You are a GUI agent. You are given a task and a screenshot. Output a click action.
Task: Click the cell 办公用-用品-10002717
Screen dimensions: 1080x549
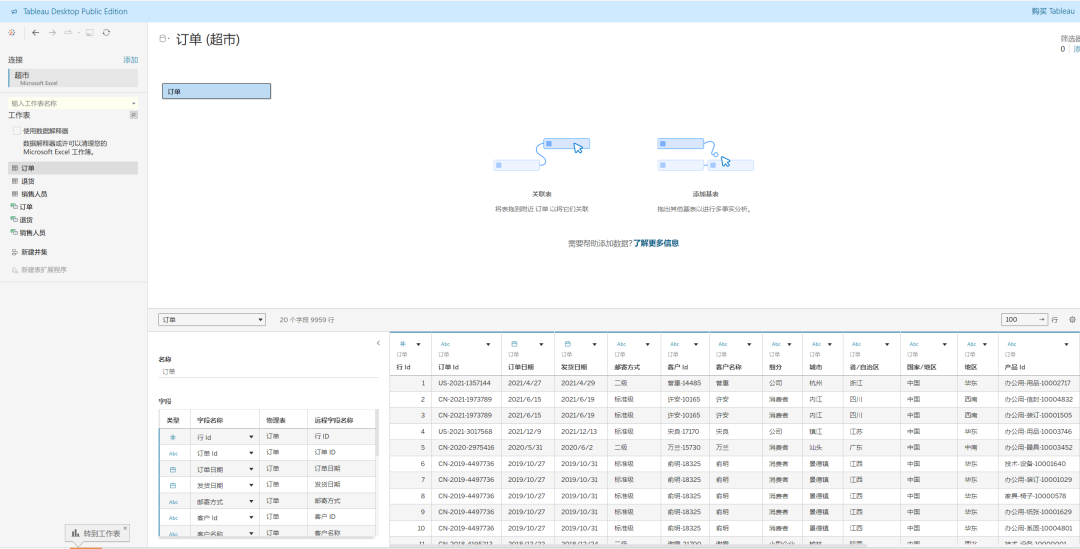tap(1037, 383)
